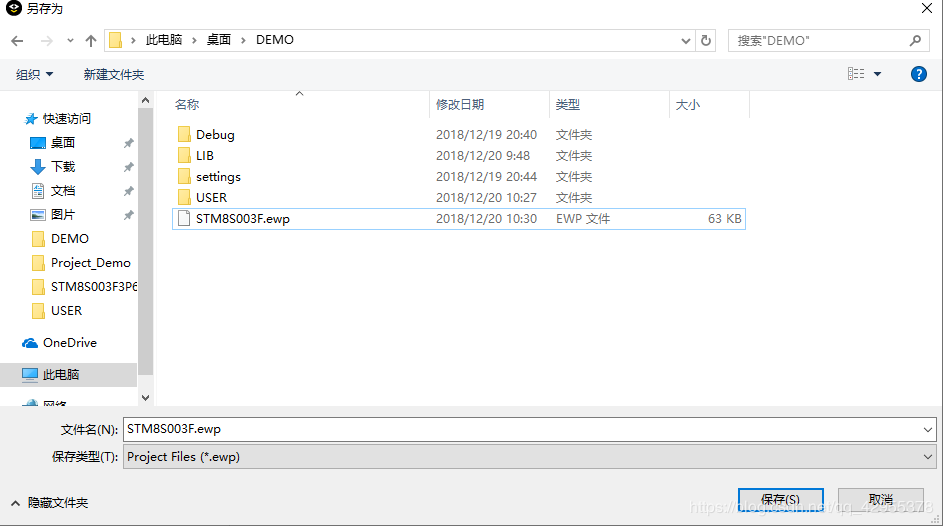943x526 pixels.
Task: Unpin 下载 pin icon
Action: click(128, 167)
